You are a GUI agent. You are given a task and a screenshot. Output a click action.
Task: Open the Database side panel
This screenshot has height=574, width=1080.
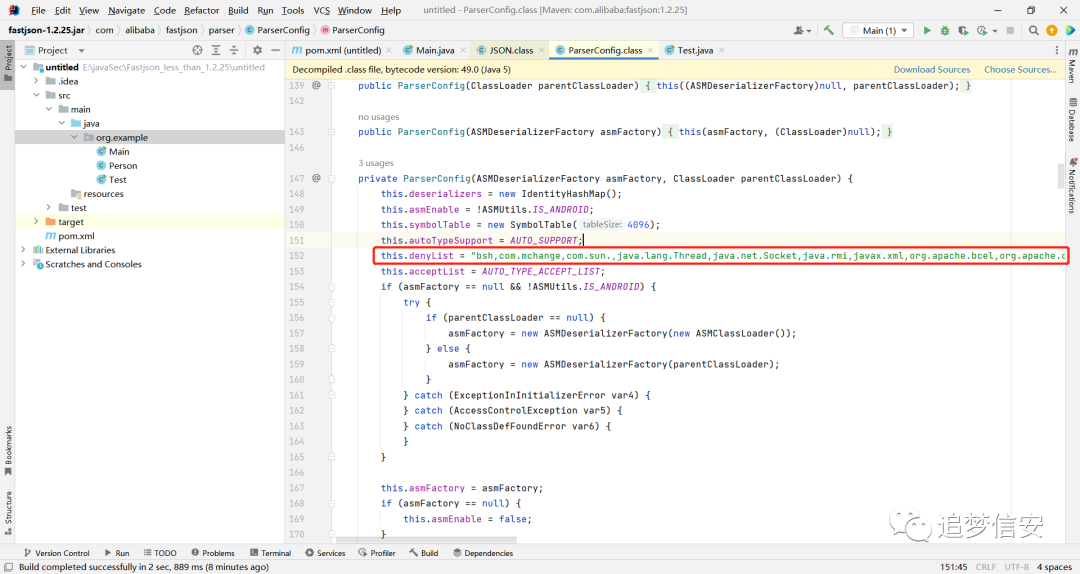click(x=1072, y=120)
